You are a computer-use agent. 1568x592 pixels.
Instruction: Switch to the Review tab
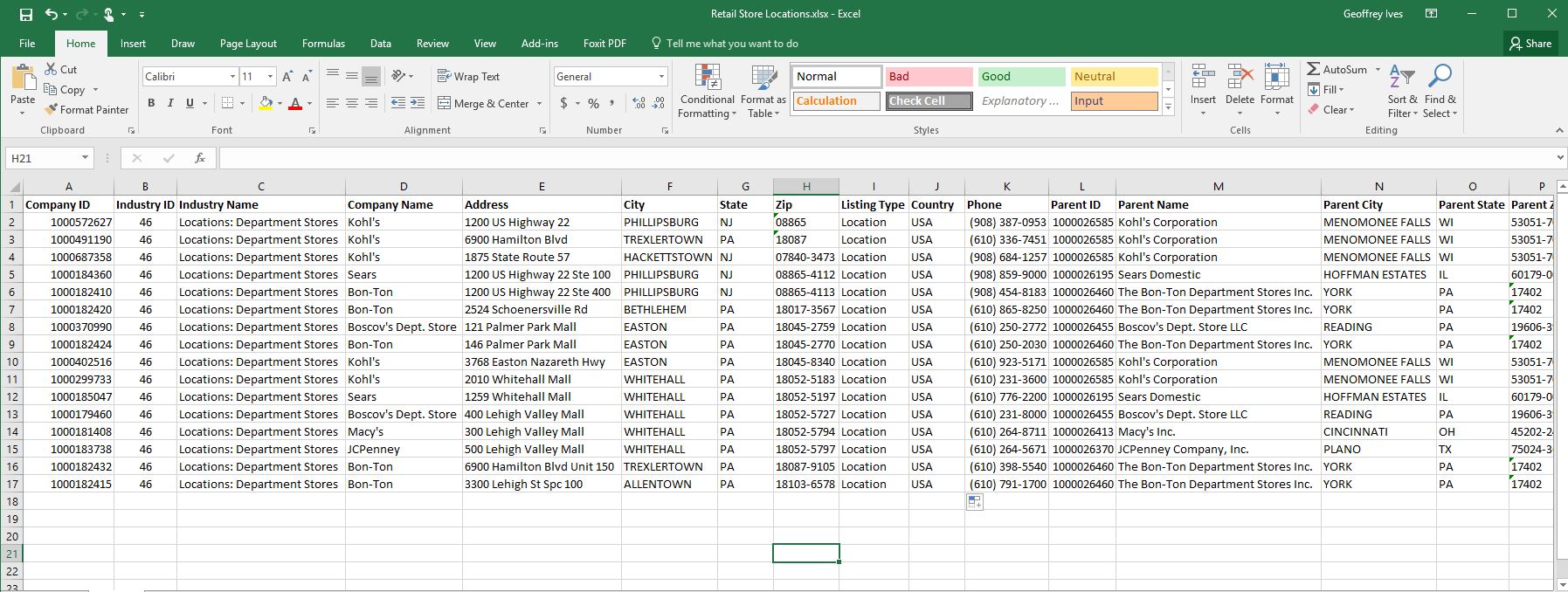(x=432, y=43)
